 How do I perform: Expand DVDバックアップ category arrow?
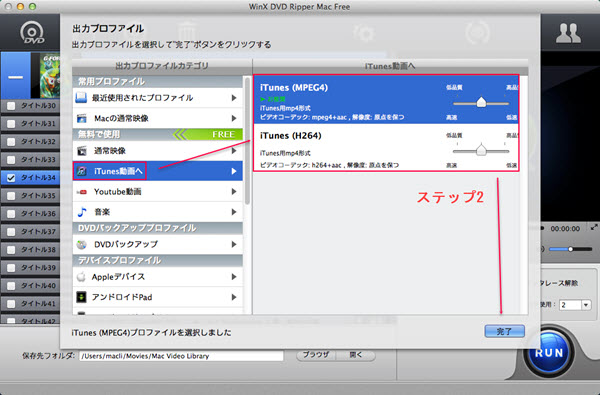pos(234,244)
